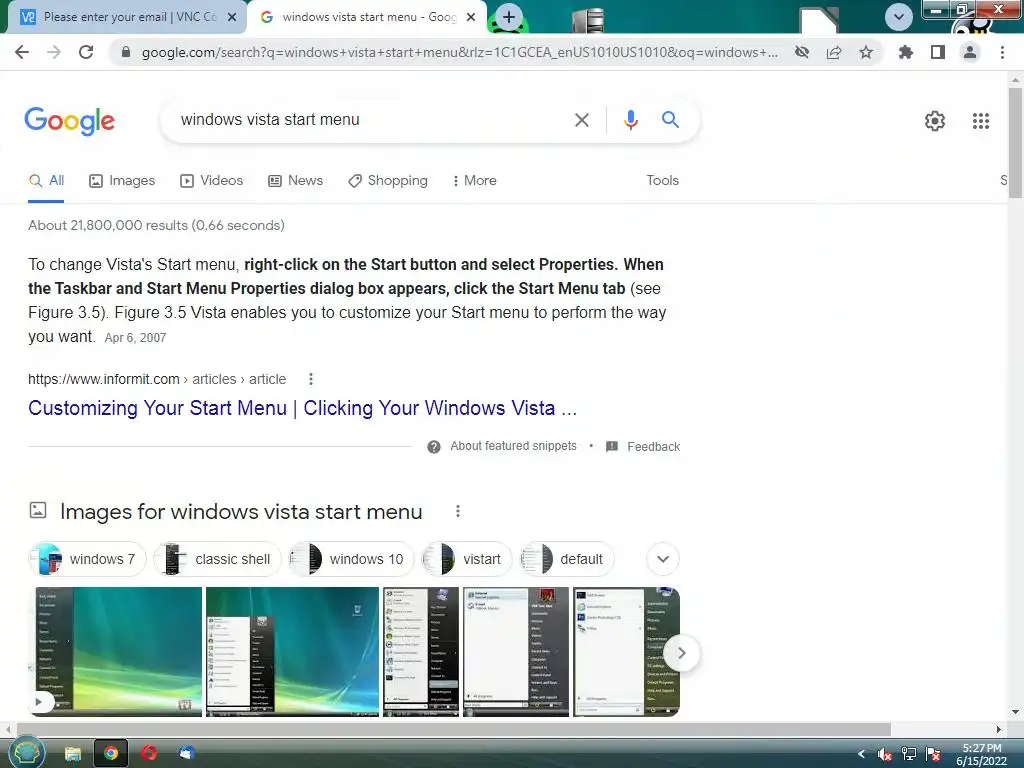This screenshot has width=1024, height=768.
Task: Reload the Google search page
Action: pos(86,52)
